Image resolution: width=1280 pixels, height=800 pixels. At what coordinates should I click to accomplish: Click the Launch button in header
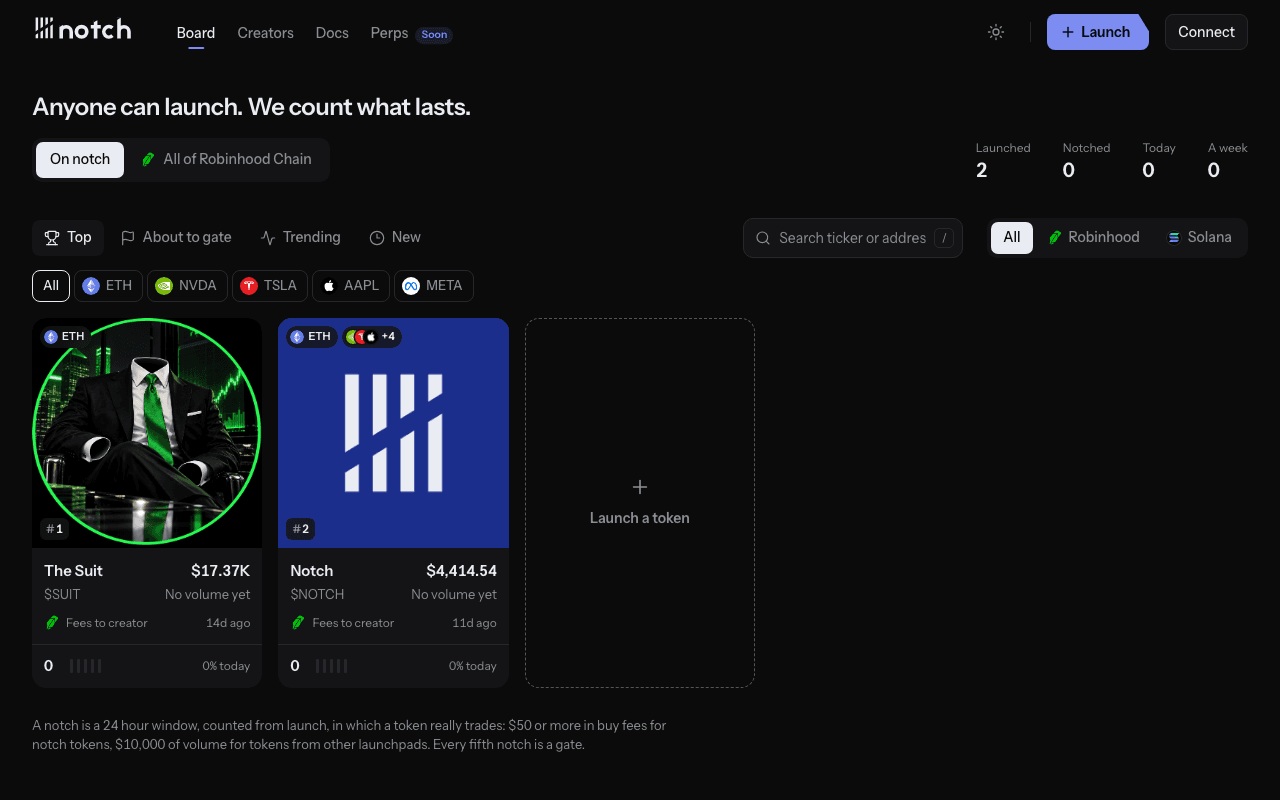[1097, 32]
